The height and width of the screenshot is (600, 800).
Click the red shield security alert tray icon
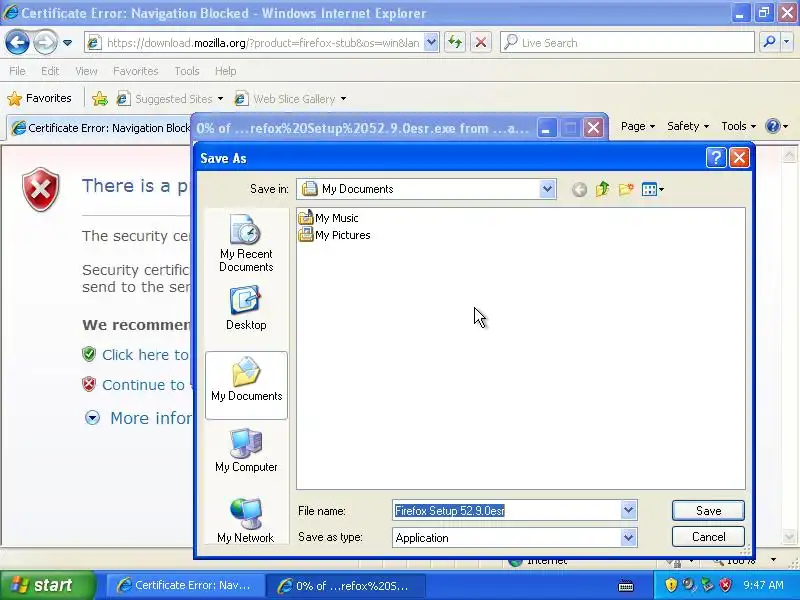coord(726,585)
